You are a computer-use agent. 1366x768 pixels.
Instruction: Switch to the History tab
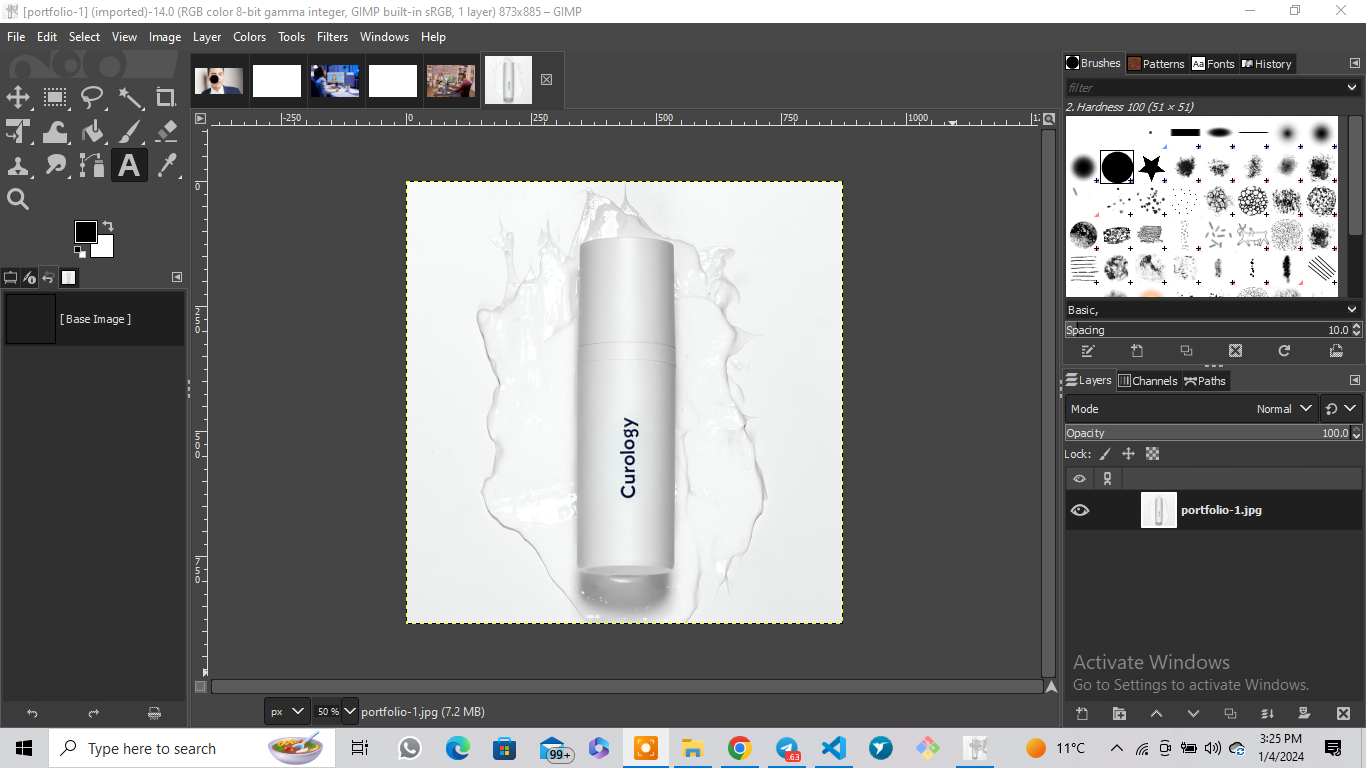click(x=1266, y=63)
